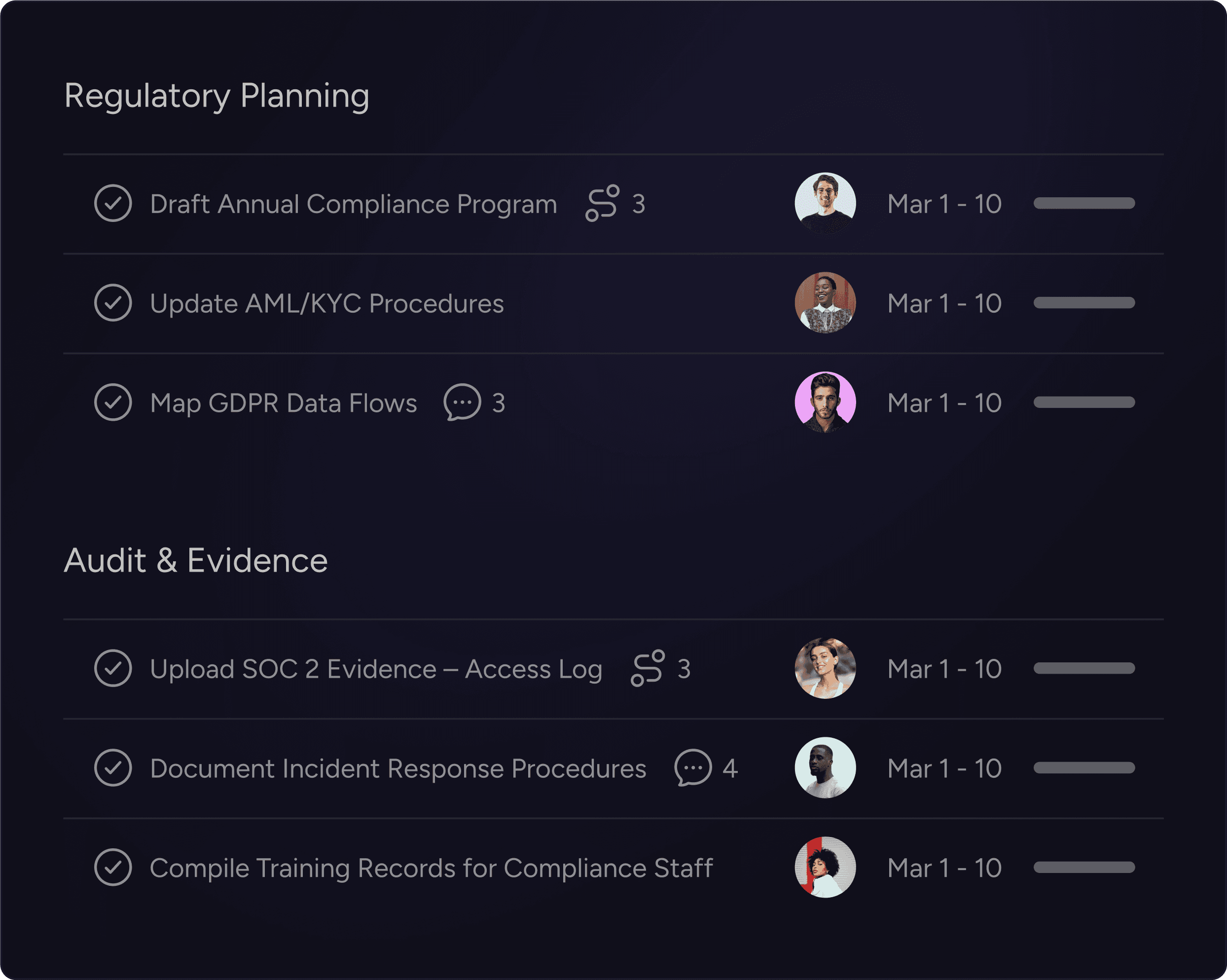This screenshot has height=980, width=1227.
Task: Click the progress bar for Draft Annual Compliance Program
Action: coord(1083,204)
